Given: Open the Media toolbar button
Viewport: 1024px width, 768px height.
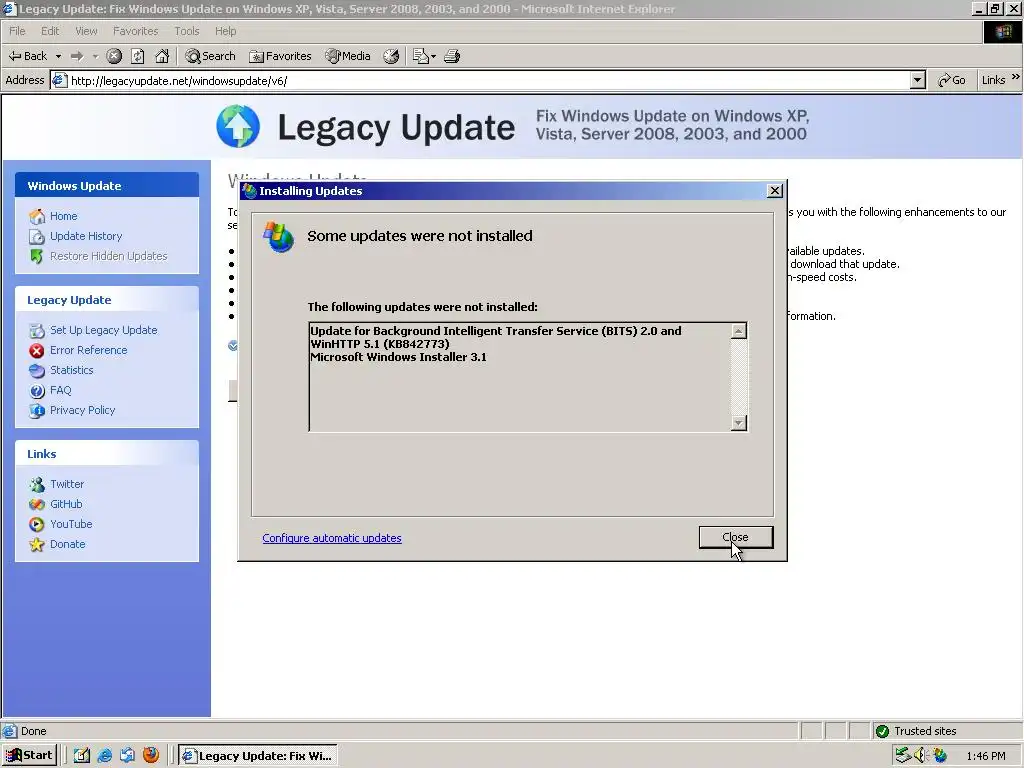Looking at the screenshot, I should coord(348,56).
